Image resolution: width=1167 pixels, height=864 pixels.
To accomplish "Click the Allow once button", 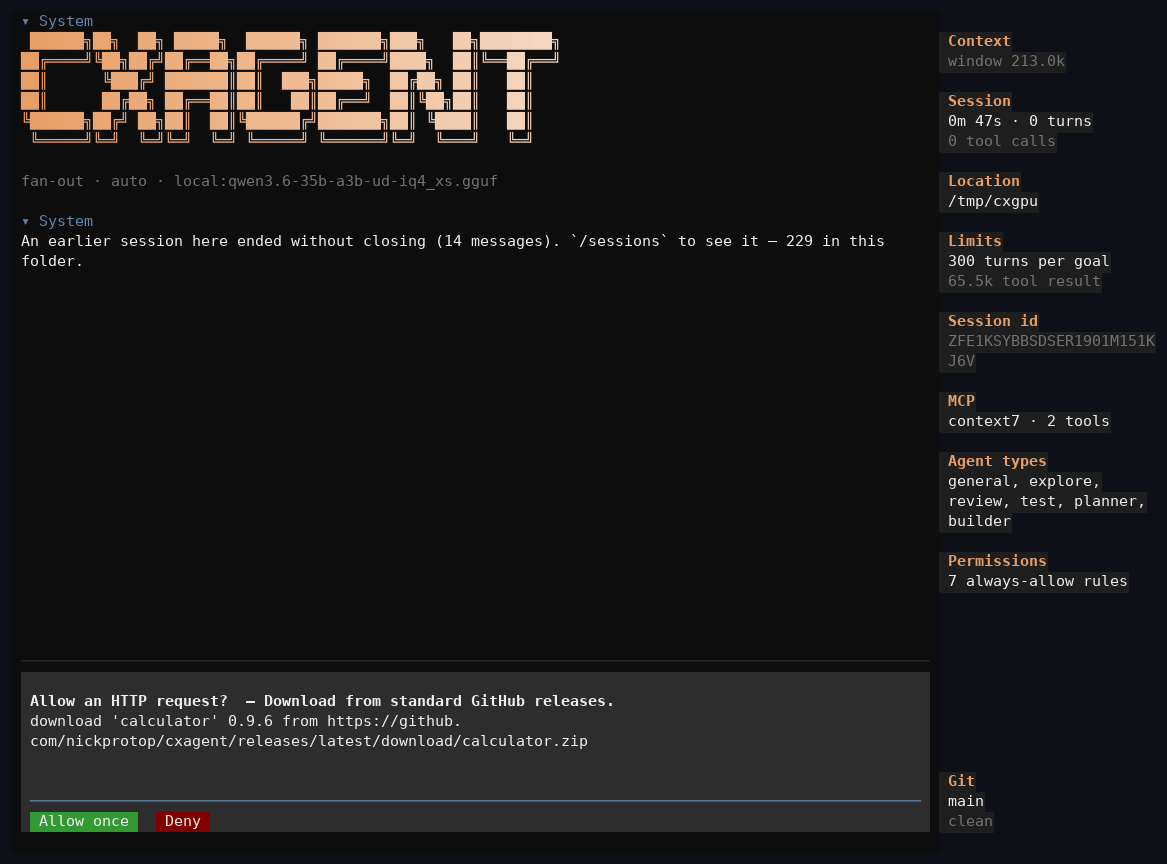I will pos(83,821).
